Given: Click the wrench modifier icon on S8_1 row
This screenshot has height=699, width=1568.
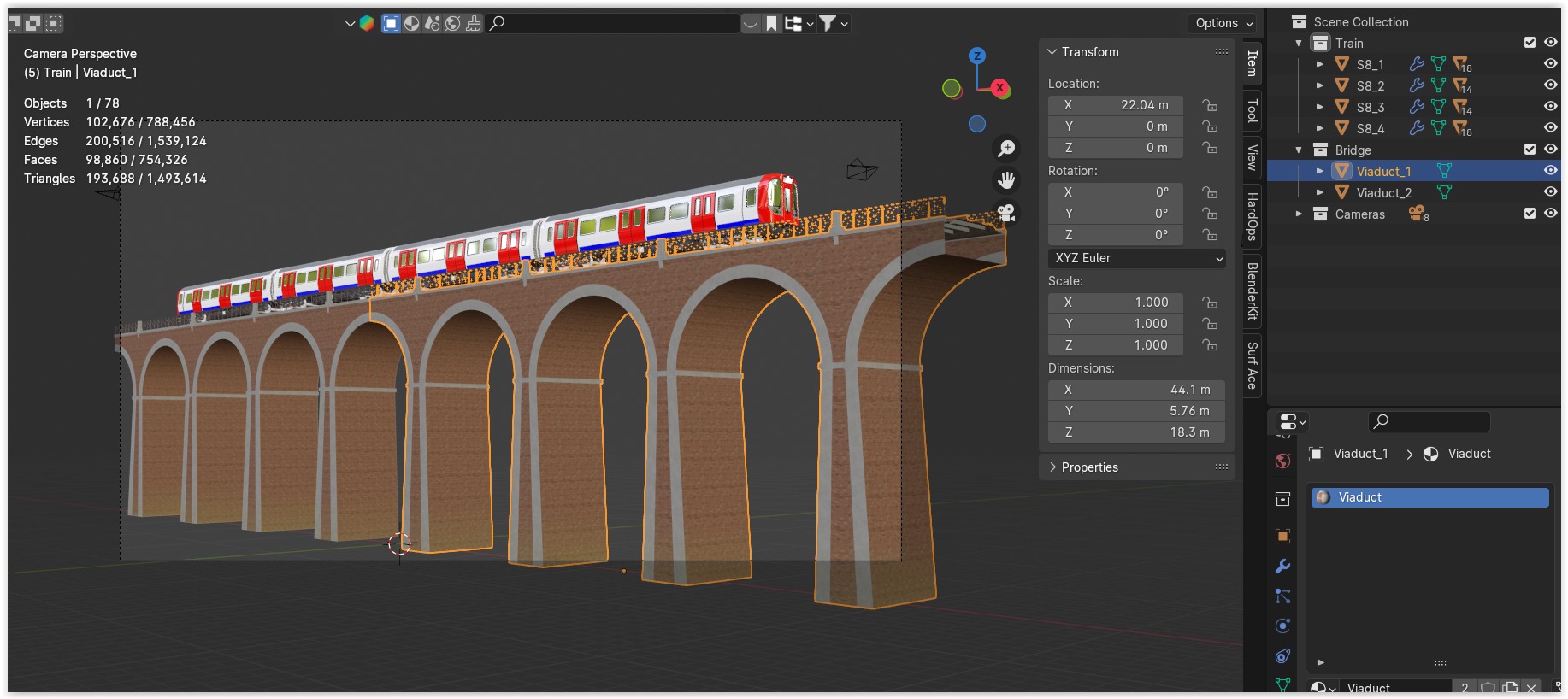Looking at the screenshot, I should (1417, 64).
